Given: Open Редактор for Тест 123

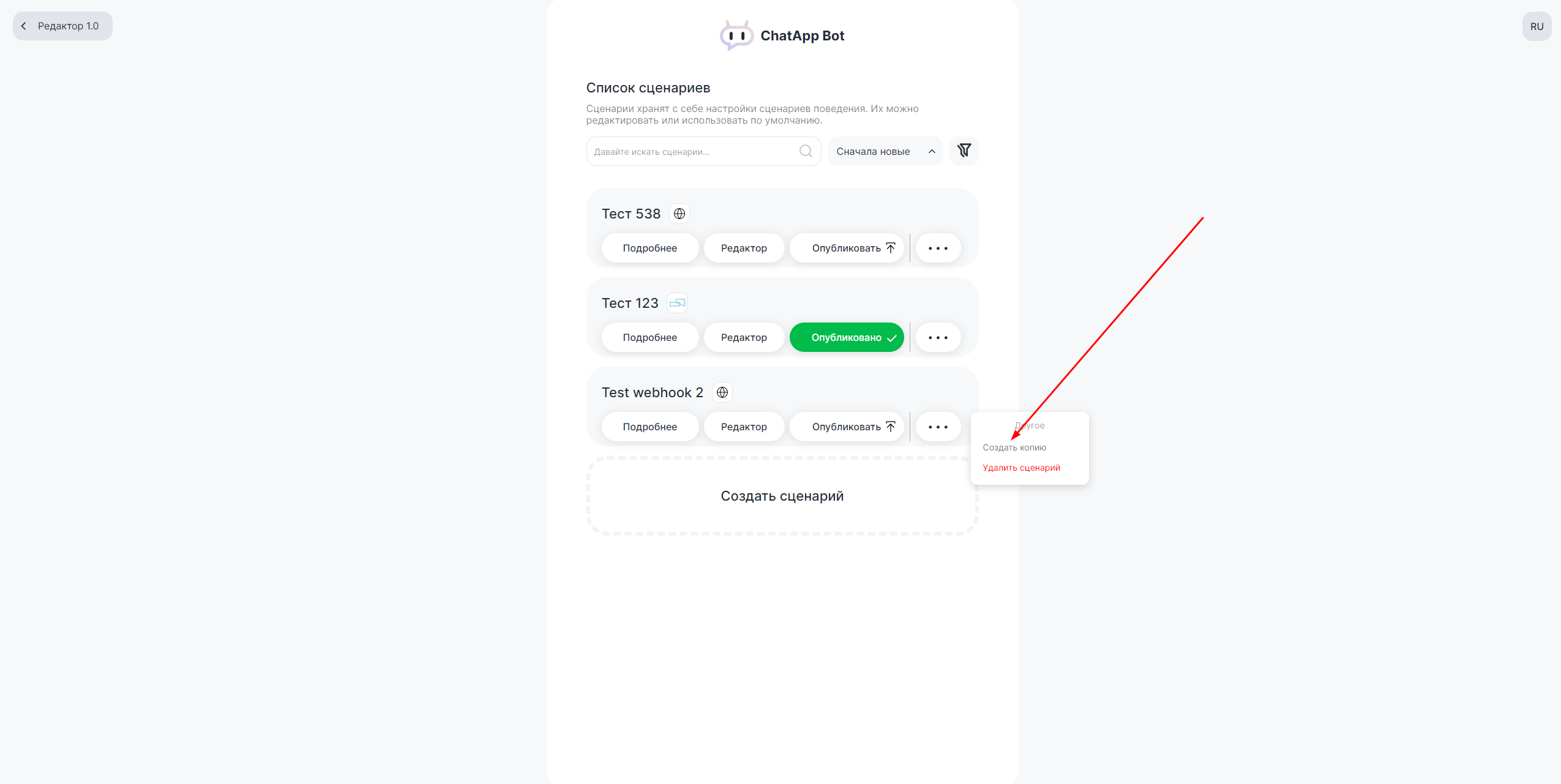Looking at the screenshot, I should (x=743, y=337).
